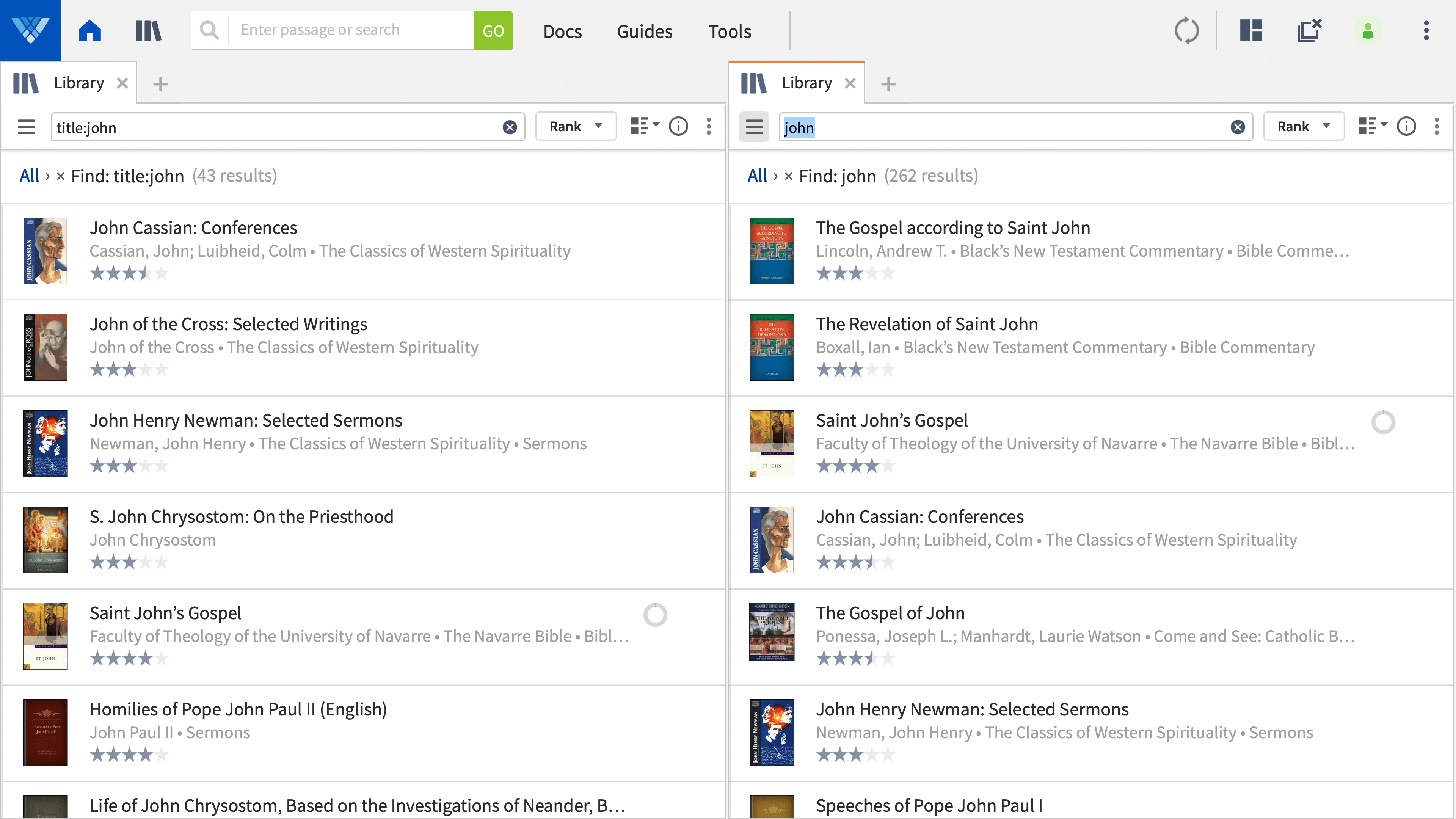Click the John Henry Newman cover in left panel
Image resolution: width=1456 pixels, height=819 pixels.
[45, 444]
